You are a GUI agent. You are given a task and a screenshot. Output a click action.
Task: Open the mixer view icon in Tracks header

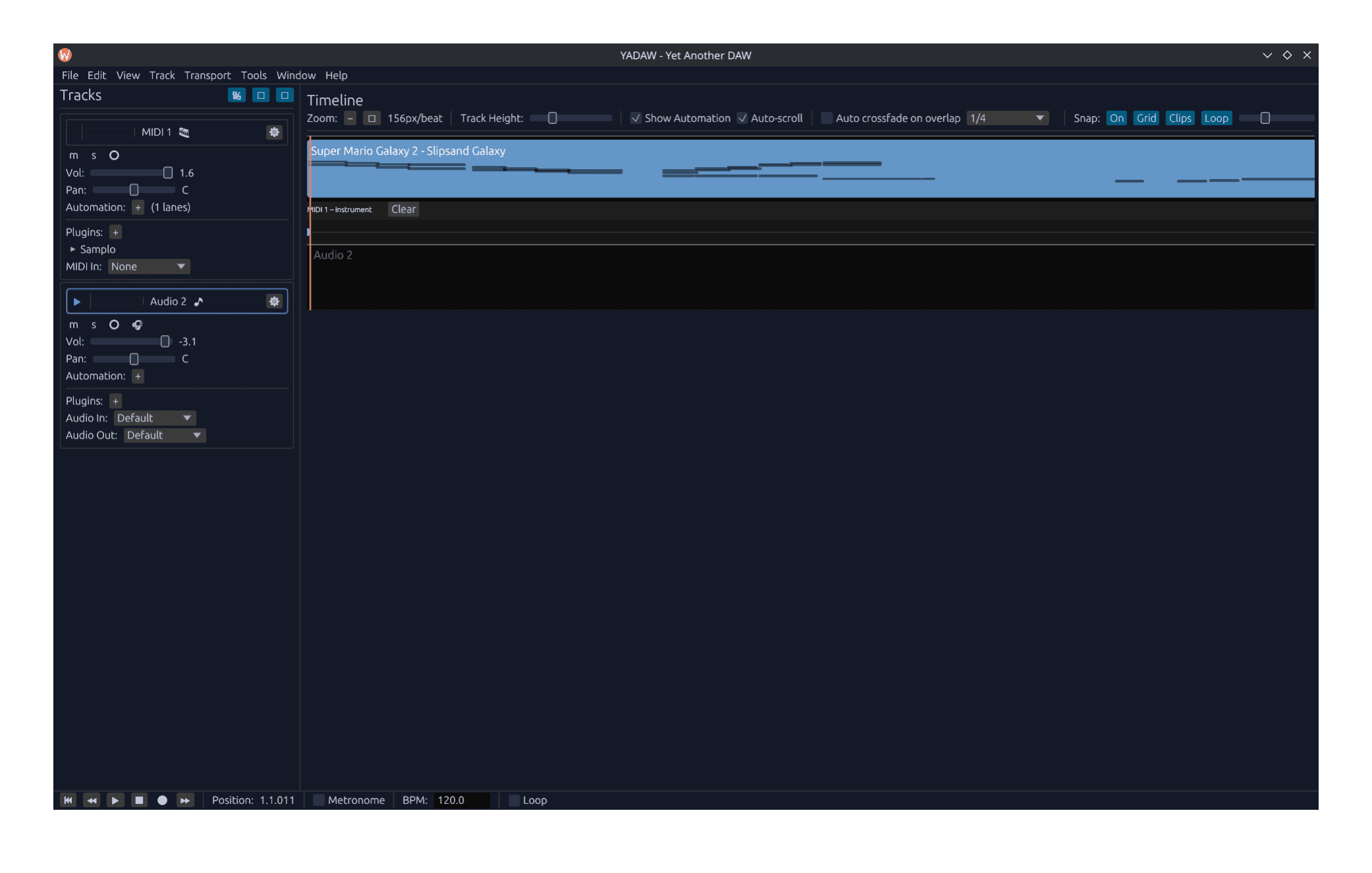(236, 95)
